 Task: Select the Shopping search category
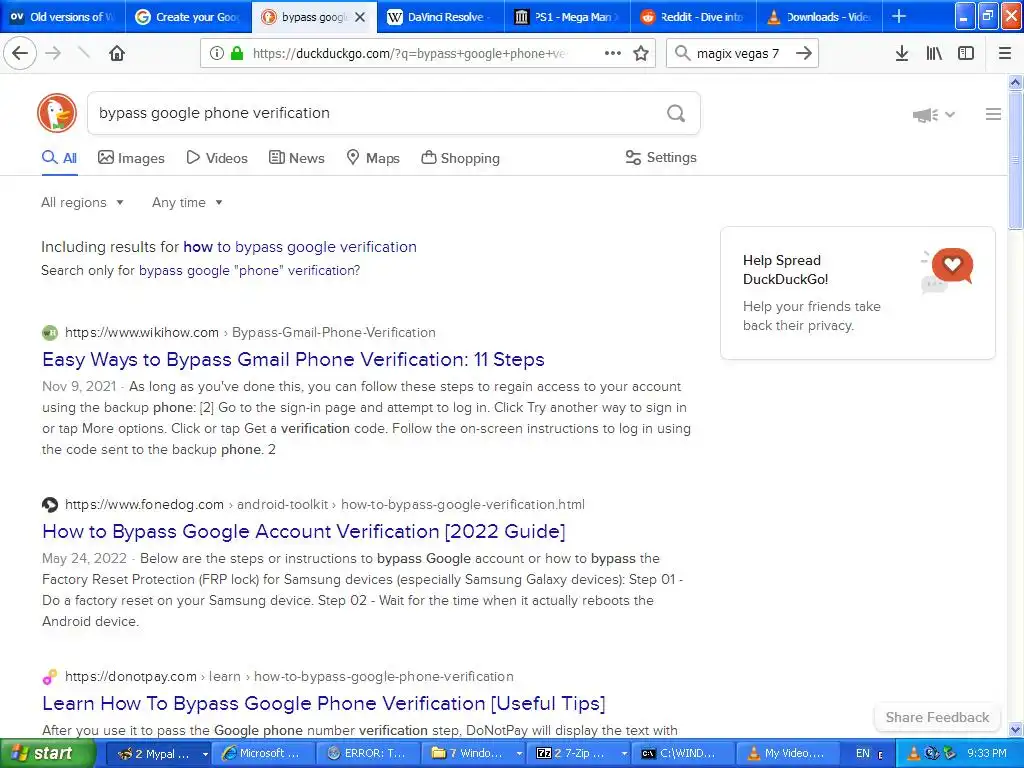460,158
